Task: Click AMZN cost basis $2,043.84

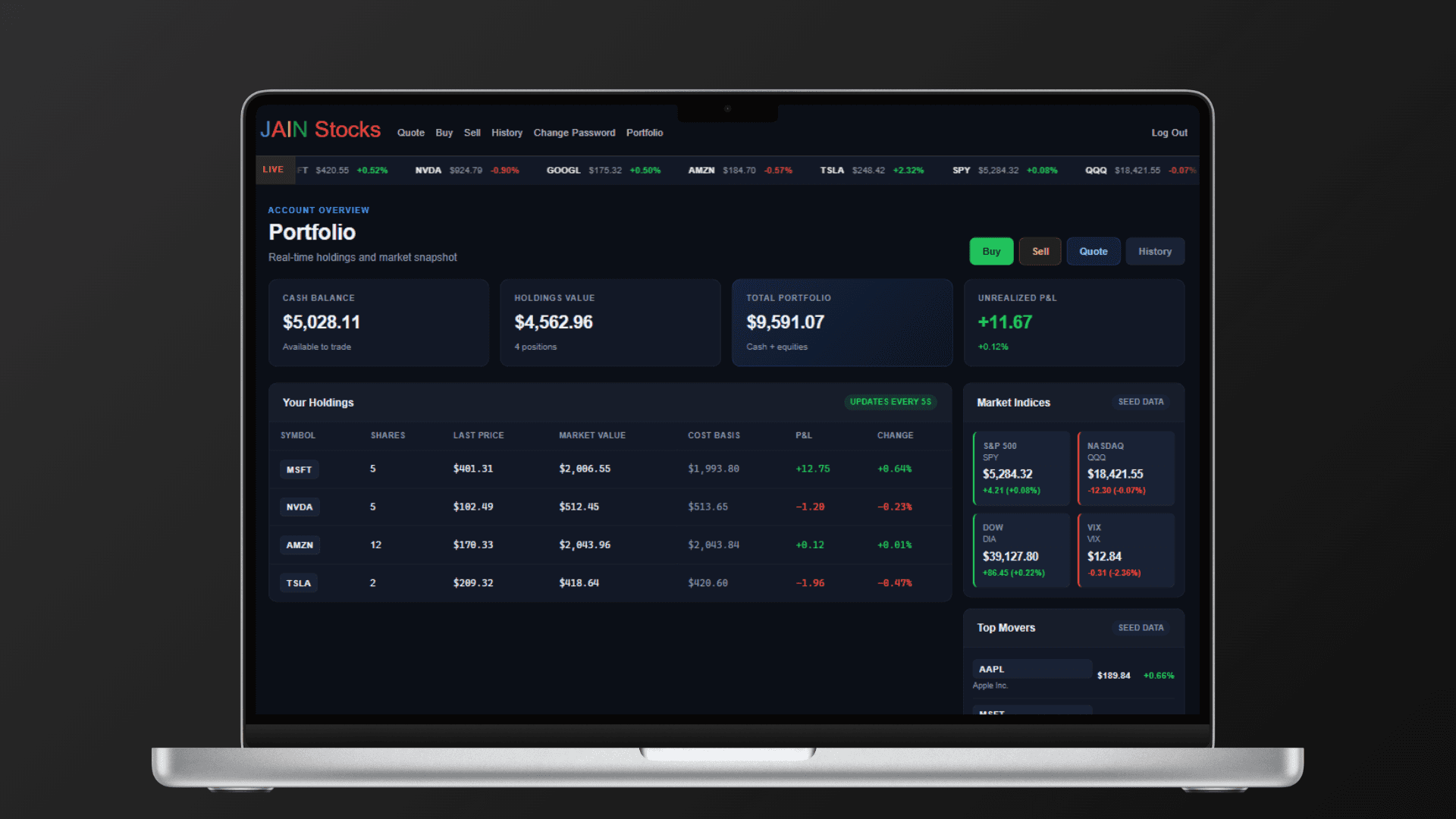Action: click(x=714, y=544)
